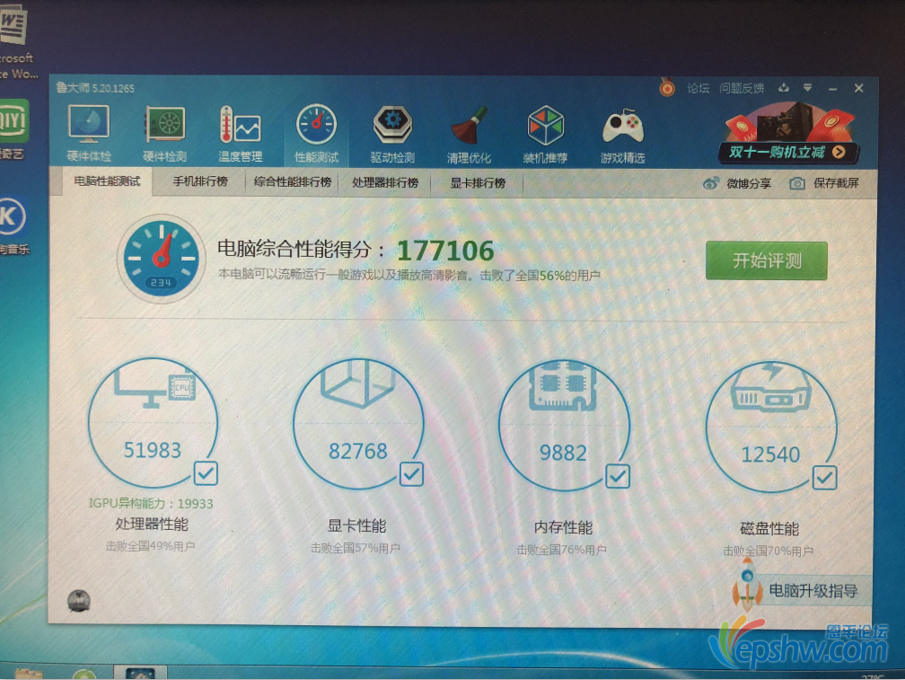Click the disk performance circle showing 12540
The image size is (905, 680).
[771, 427]
